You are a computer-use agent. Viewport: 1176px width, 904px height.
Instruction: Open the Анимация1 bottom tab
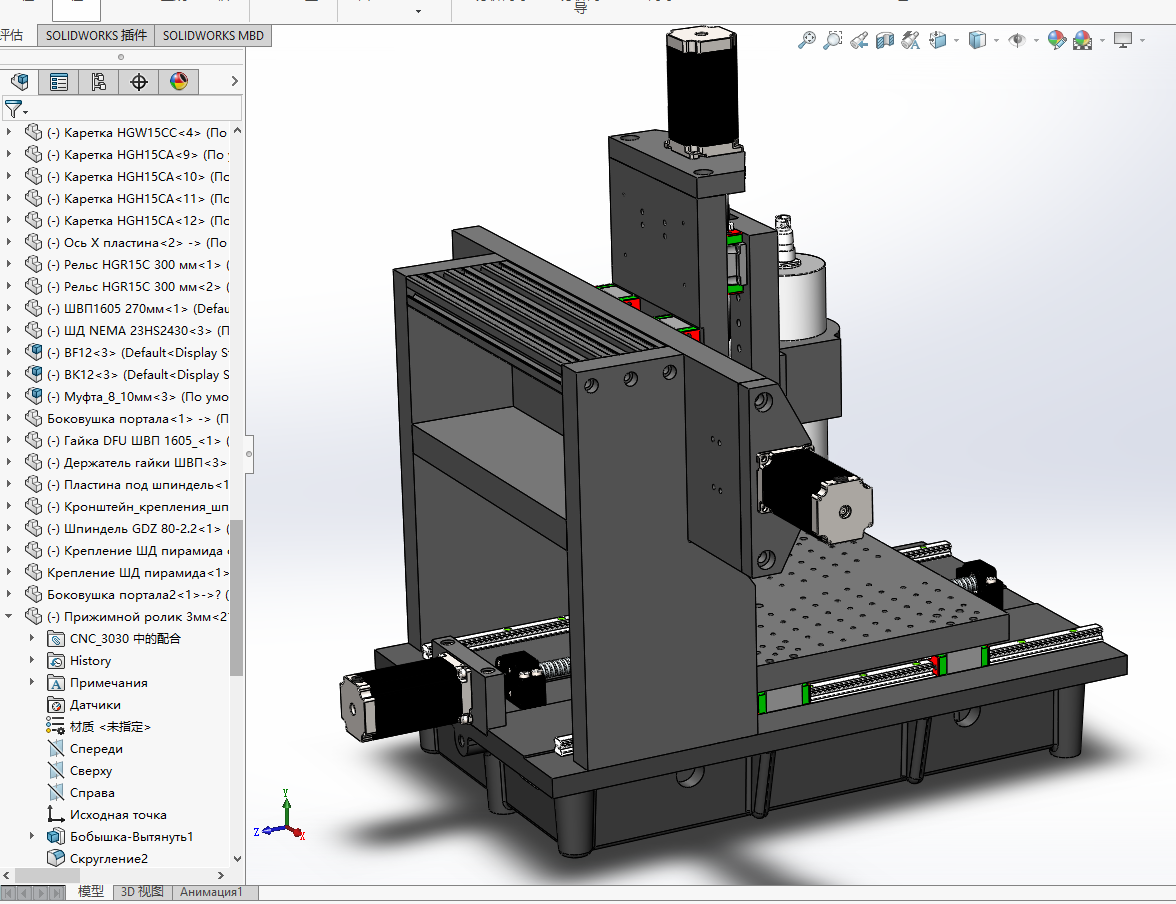click(210, 891)
